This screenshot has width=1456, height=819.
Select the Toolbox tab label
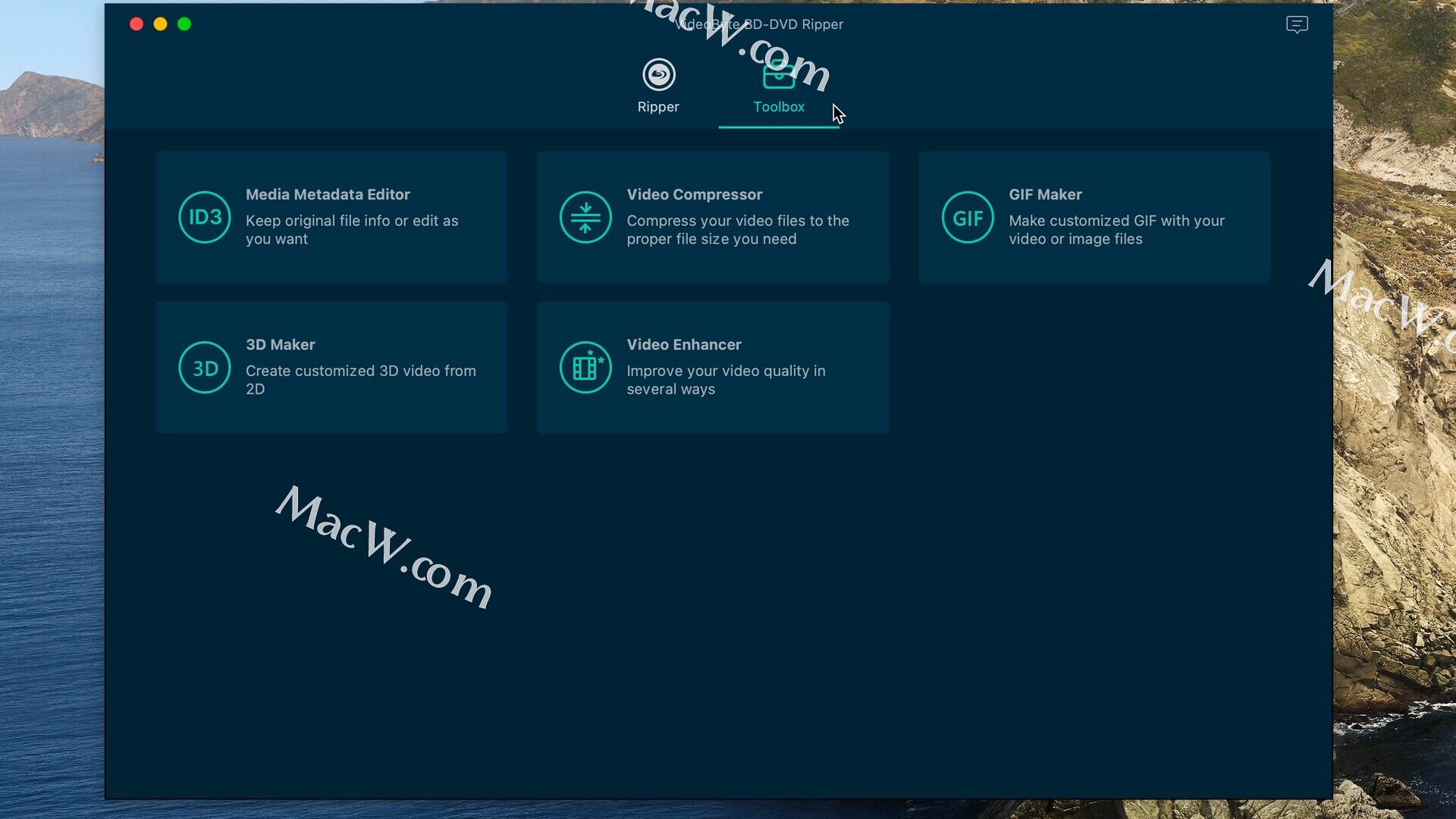pos(778,107)
